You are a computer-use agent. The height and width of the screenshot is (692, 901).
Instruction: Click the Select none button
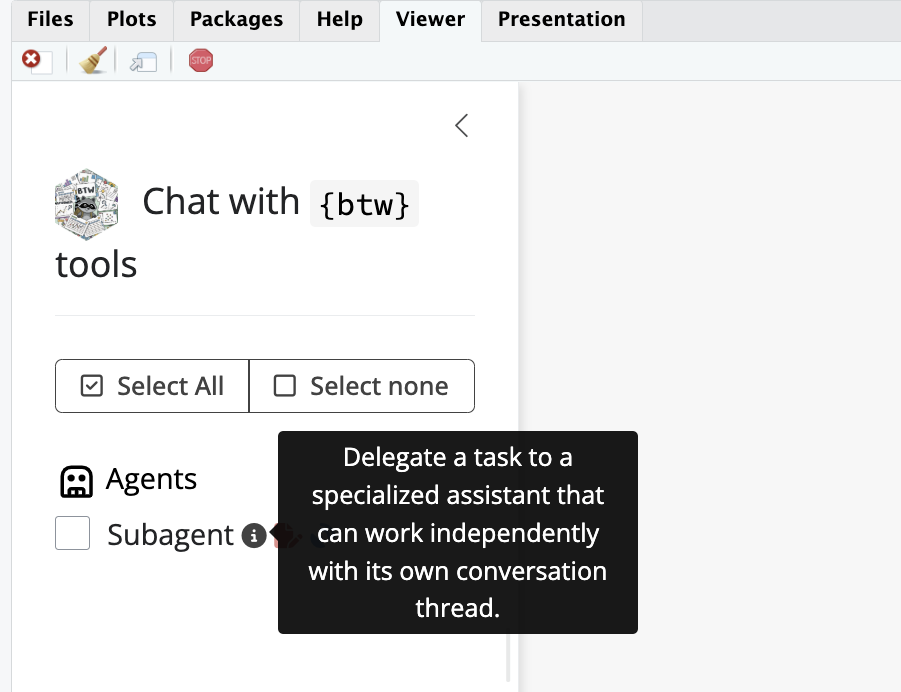click(x=361, y=386)
